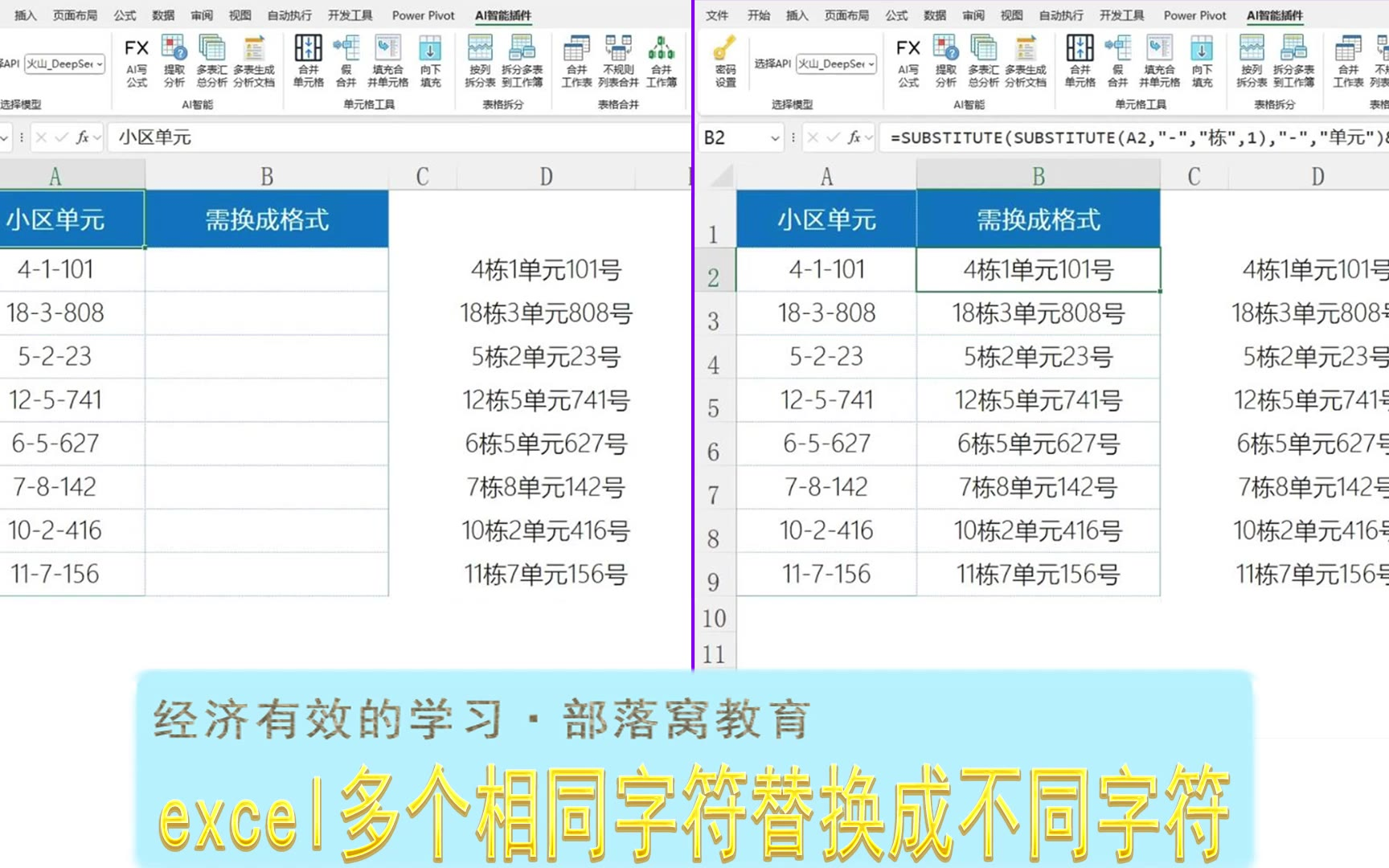
Task: Choose 合并工作表 in the left window
Action: (576, 61)
